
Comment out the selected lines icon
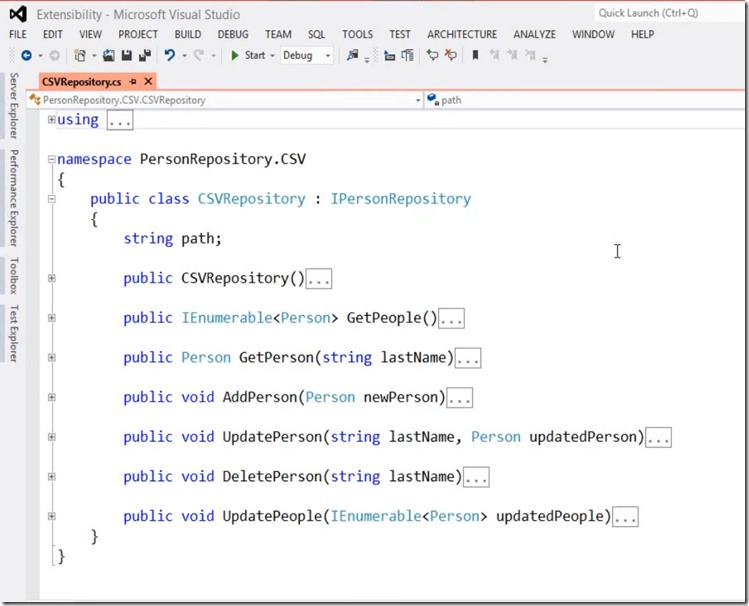tap(432, 55)
